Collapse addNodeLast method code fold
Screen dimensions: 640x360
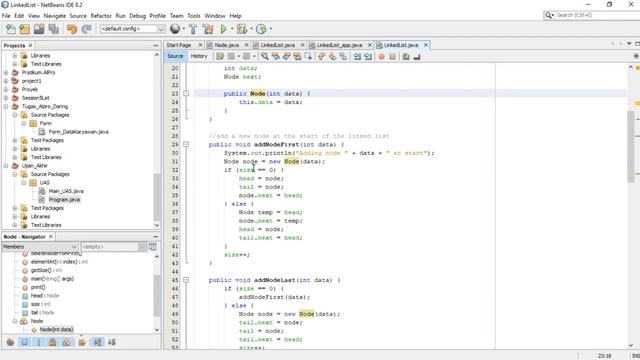pos(186,280)
